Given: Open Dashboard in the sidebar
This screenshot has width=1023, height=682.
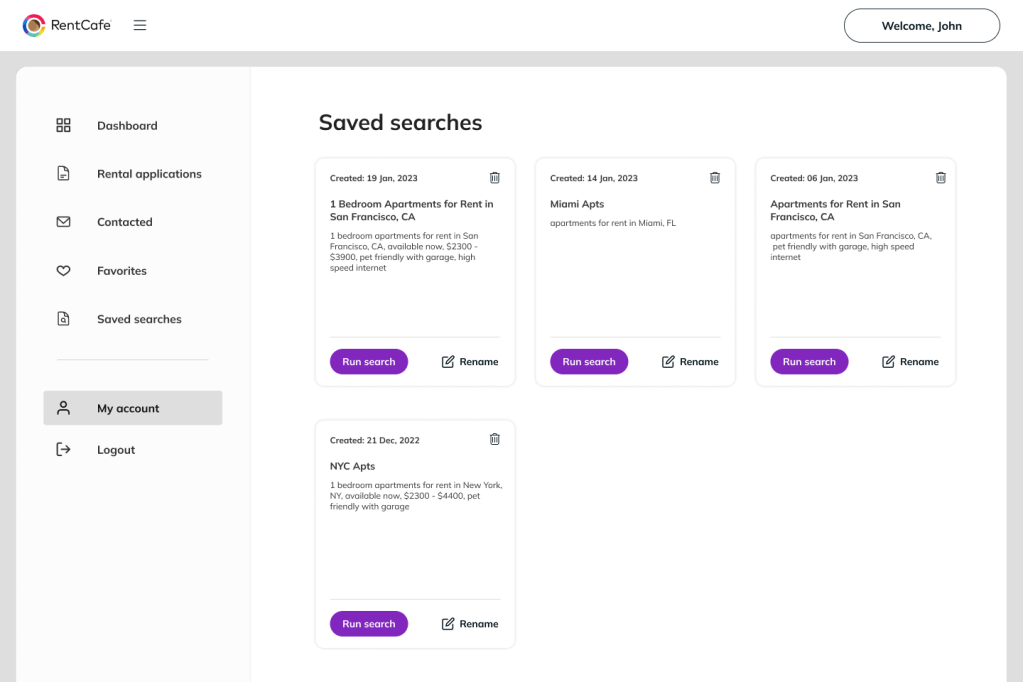Looking at the screenshot, I should pos(127,125).
